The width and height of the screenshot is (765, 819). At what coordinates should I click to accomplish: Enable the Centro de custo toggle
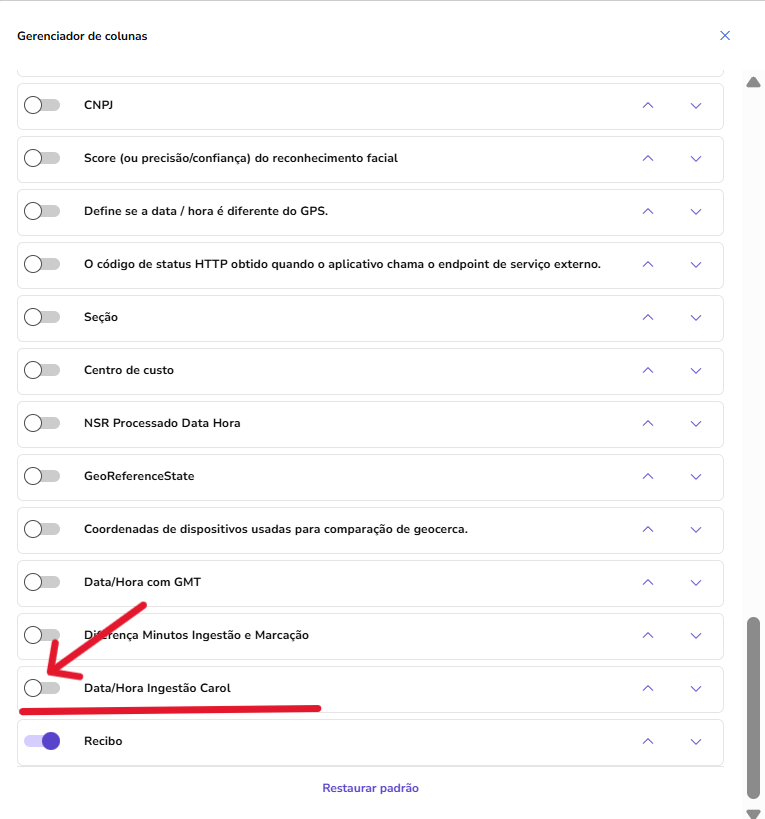click(42, 370)
